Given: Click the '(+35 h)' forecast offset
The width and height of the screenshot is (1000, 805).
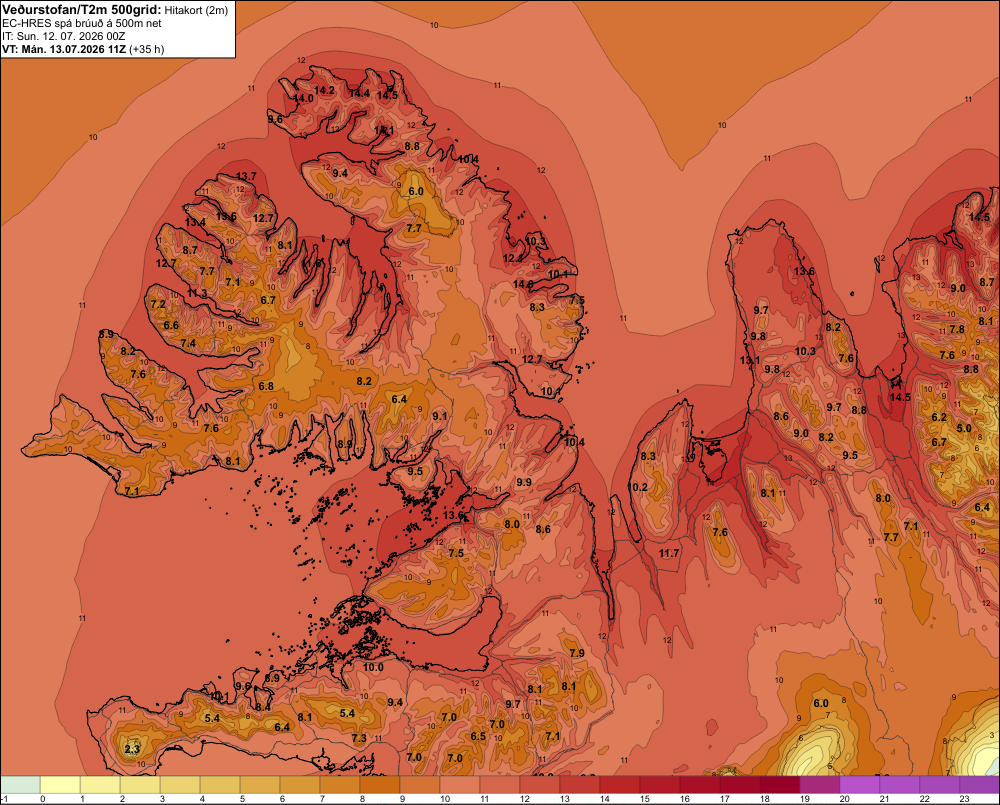Looking at the screenshot, I should click(x=147, y=49).
